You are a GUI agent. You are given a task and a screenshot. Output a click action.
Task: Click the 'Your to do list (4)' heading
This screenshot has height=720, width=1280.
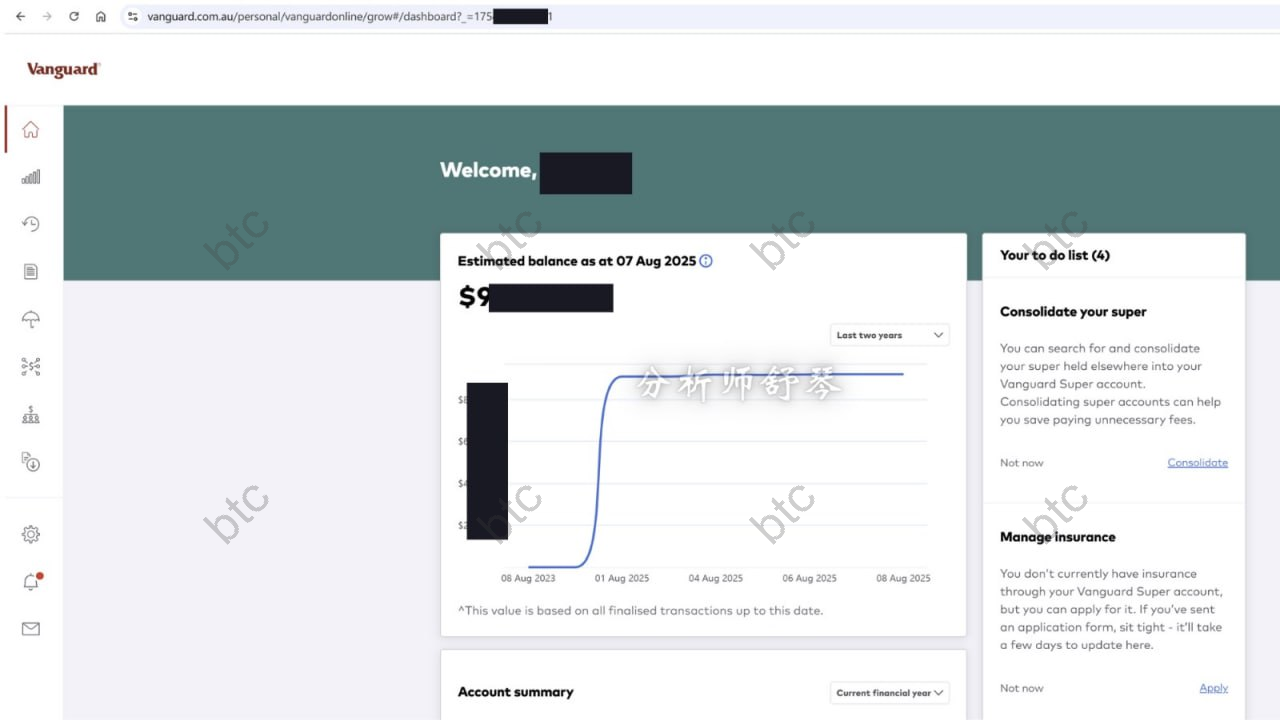tap(1055, 255)
